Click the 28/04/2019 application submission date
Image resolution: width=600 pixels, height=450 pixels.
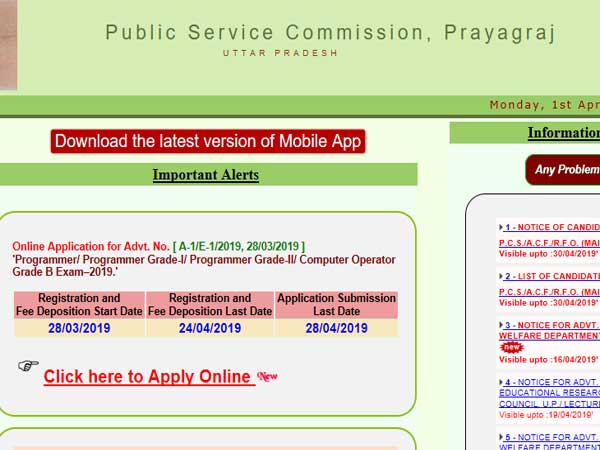coord(337,328)
